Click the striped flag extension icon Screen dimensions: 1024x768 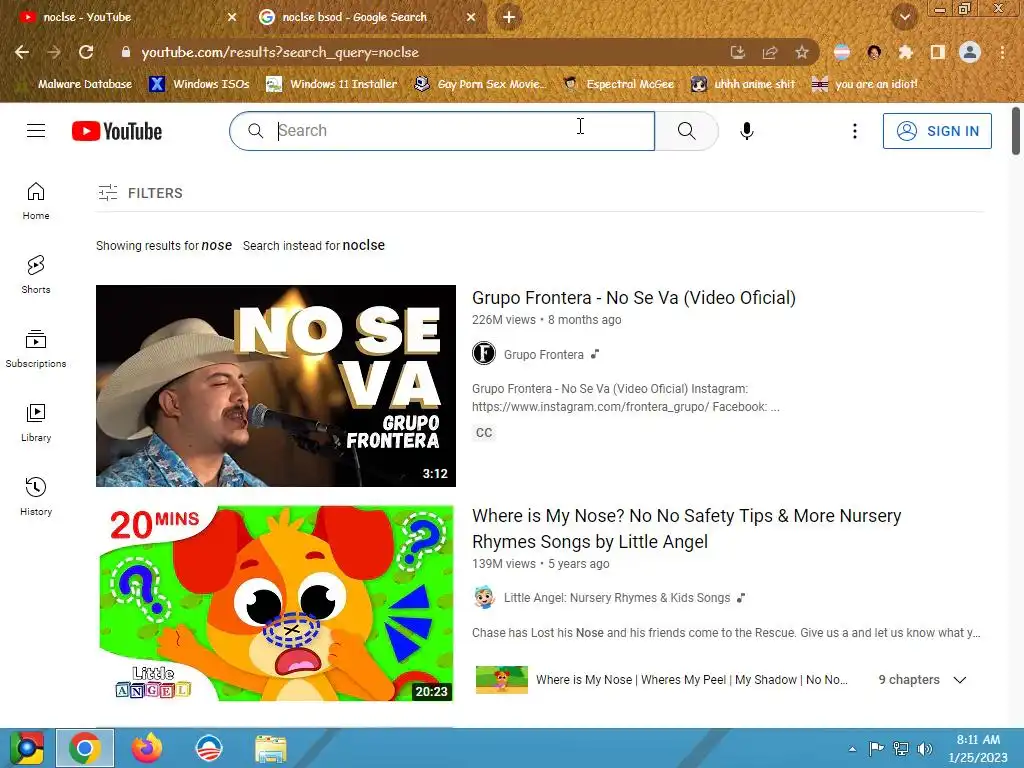pos(842,52)
